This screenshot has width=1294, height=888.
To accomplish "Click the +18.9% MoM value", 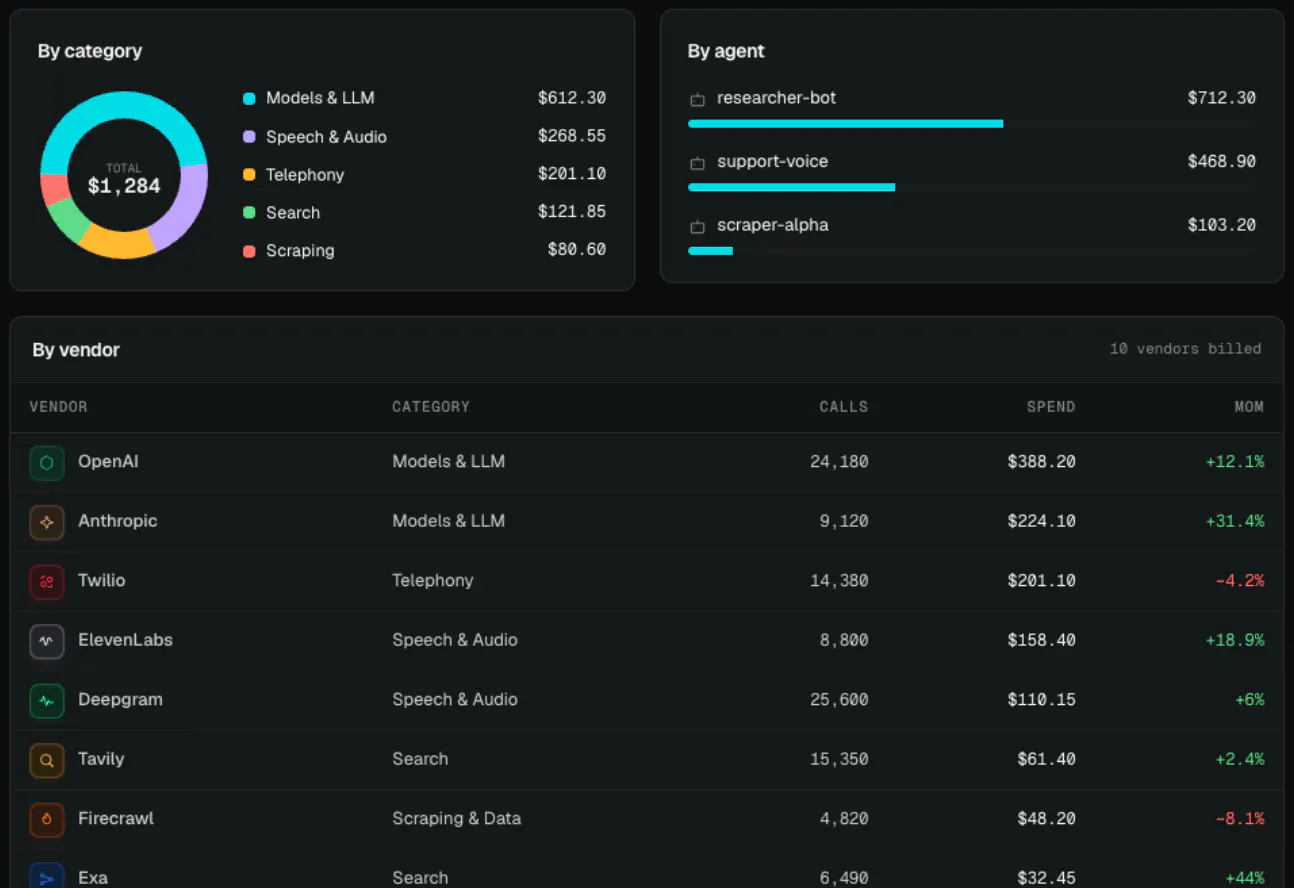I will (1235, 640).
